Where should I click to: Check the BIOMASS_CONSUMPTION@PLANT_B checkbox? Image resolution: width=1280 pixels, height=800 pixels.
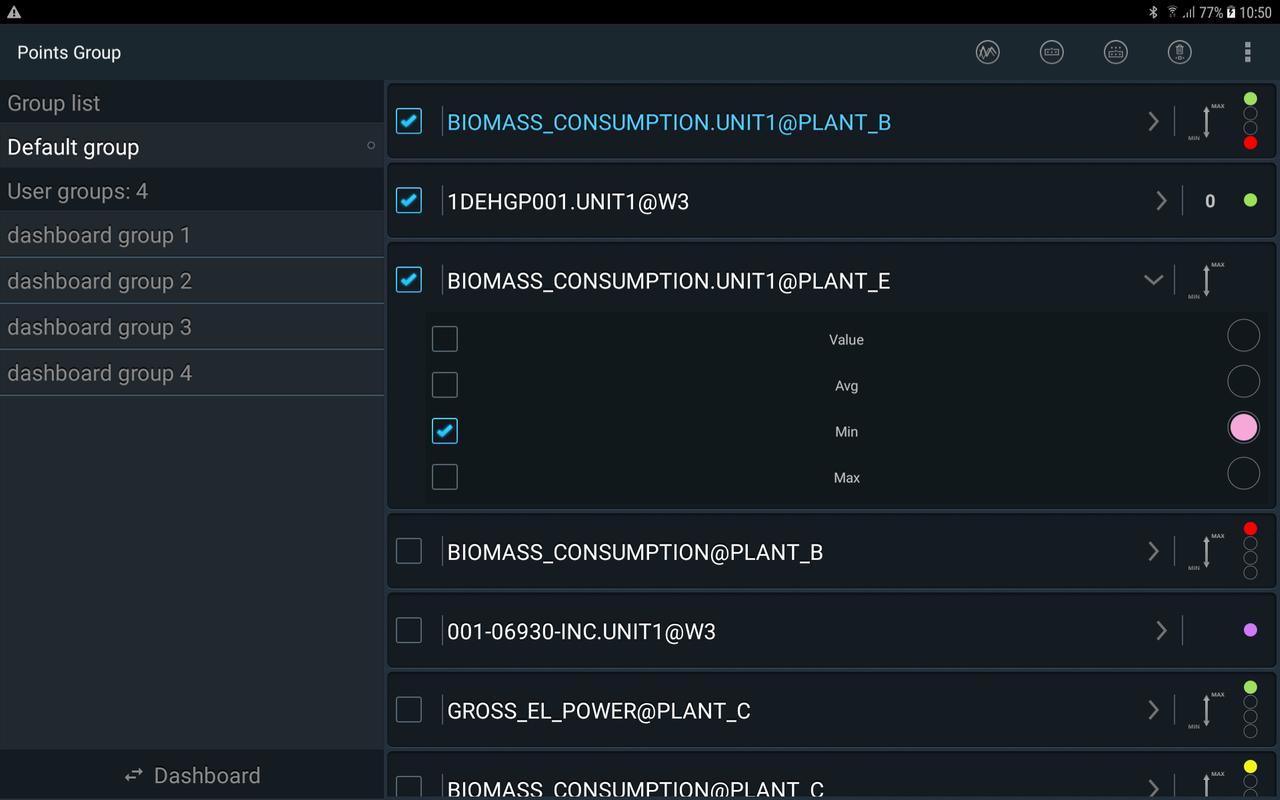tap(409, 551)
